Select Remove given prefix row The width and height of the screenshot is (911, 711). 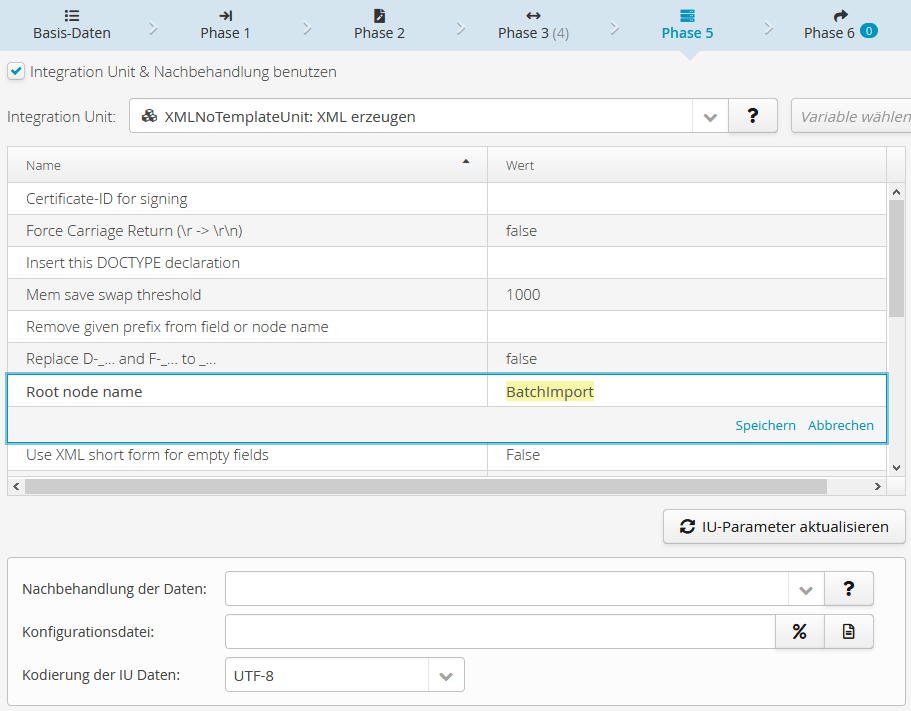(x=447, y=326)
